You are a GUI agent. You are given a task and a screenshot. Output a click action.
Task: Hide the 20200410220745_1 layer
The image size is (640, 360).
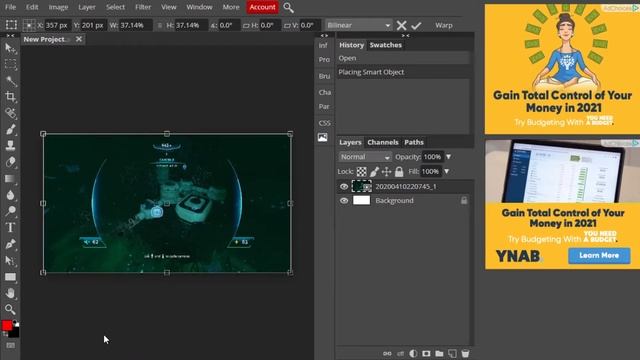click(344, 187)
